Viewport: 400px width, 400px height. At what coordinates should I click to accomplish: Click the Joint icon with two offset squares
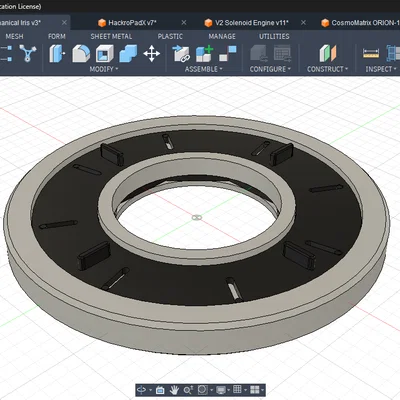click(x=228, y=54)
